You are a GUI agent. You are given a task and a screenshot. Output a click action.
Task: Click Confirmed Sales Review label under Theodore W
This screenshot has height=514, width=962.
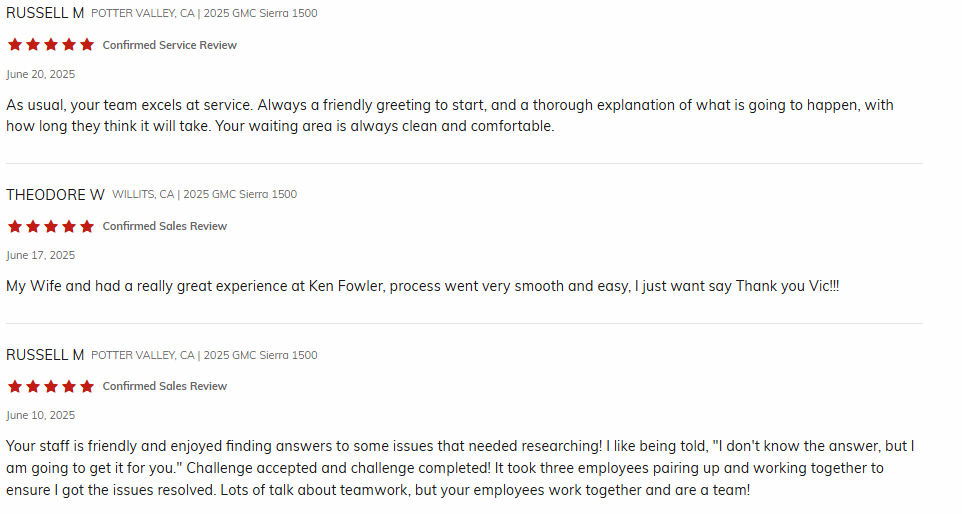click(165, 226)
